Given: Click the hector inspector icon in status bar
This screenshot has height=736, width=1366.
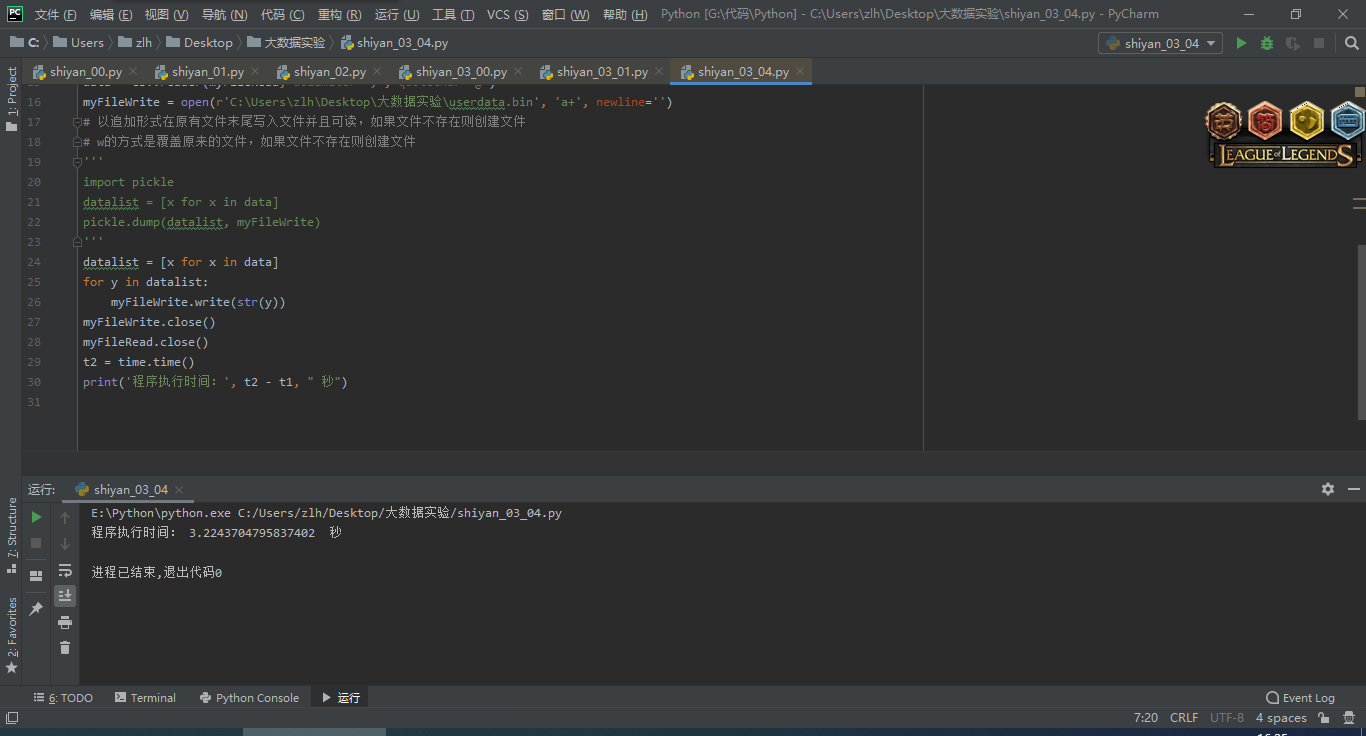Looking at the screenshot, I should coord(1347,718).
